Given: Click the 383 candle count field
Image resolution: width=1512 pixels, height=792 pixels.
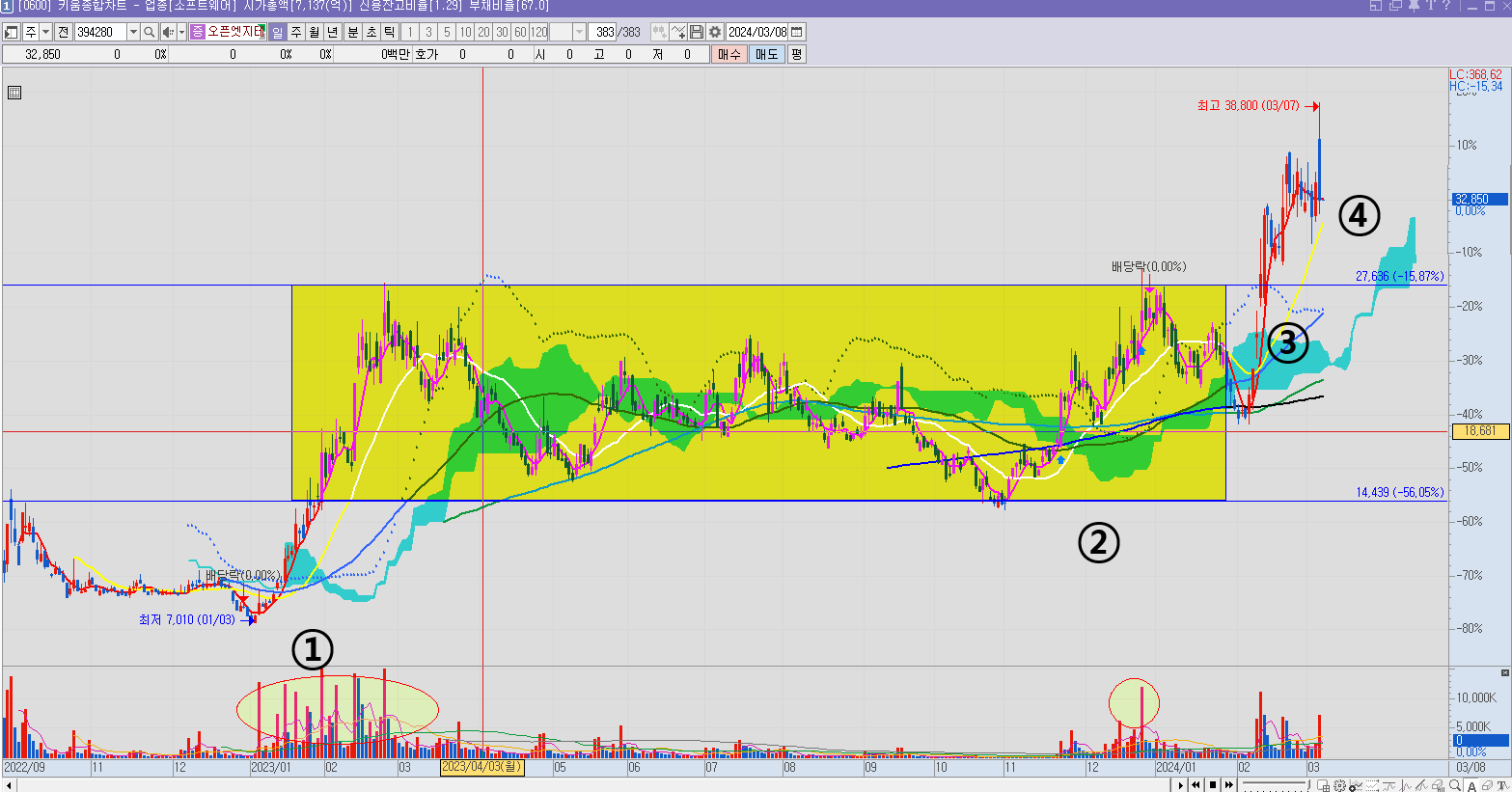Looking at the screenshot, I should click(x=602, y=32).
